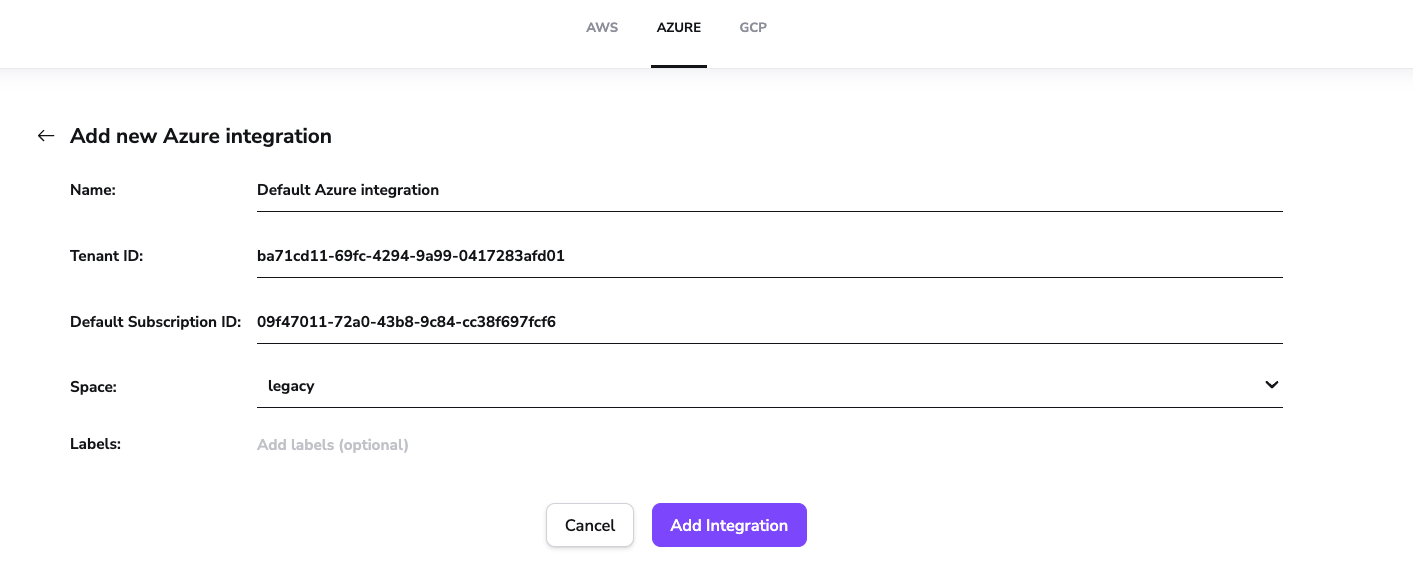This screenshot has width=1413, height=576.
Task: Open the GCP tab
Action: 753,28
